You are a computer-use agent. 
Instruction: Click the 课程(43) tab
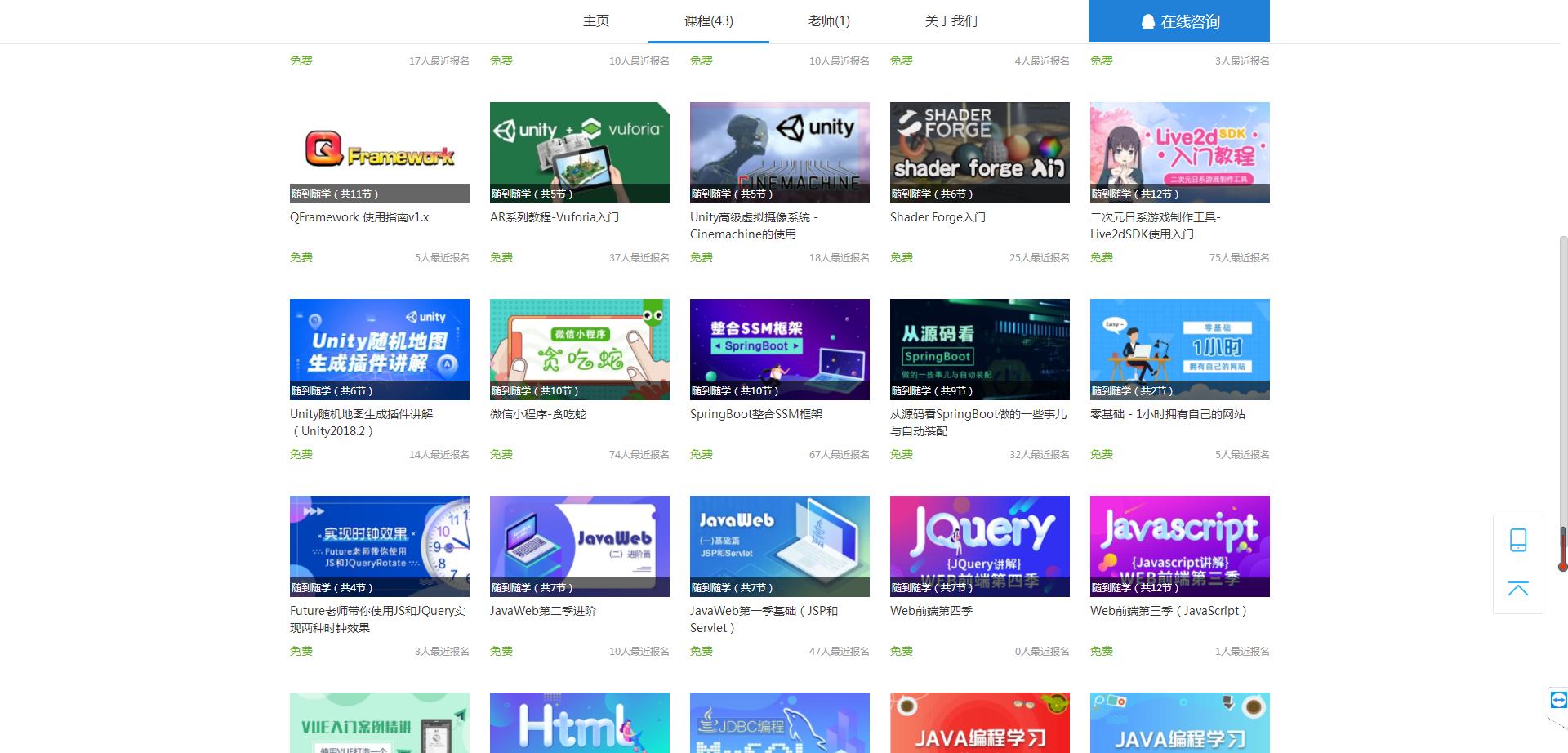[707, 21]
